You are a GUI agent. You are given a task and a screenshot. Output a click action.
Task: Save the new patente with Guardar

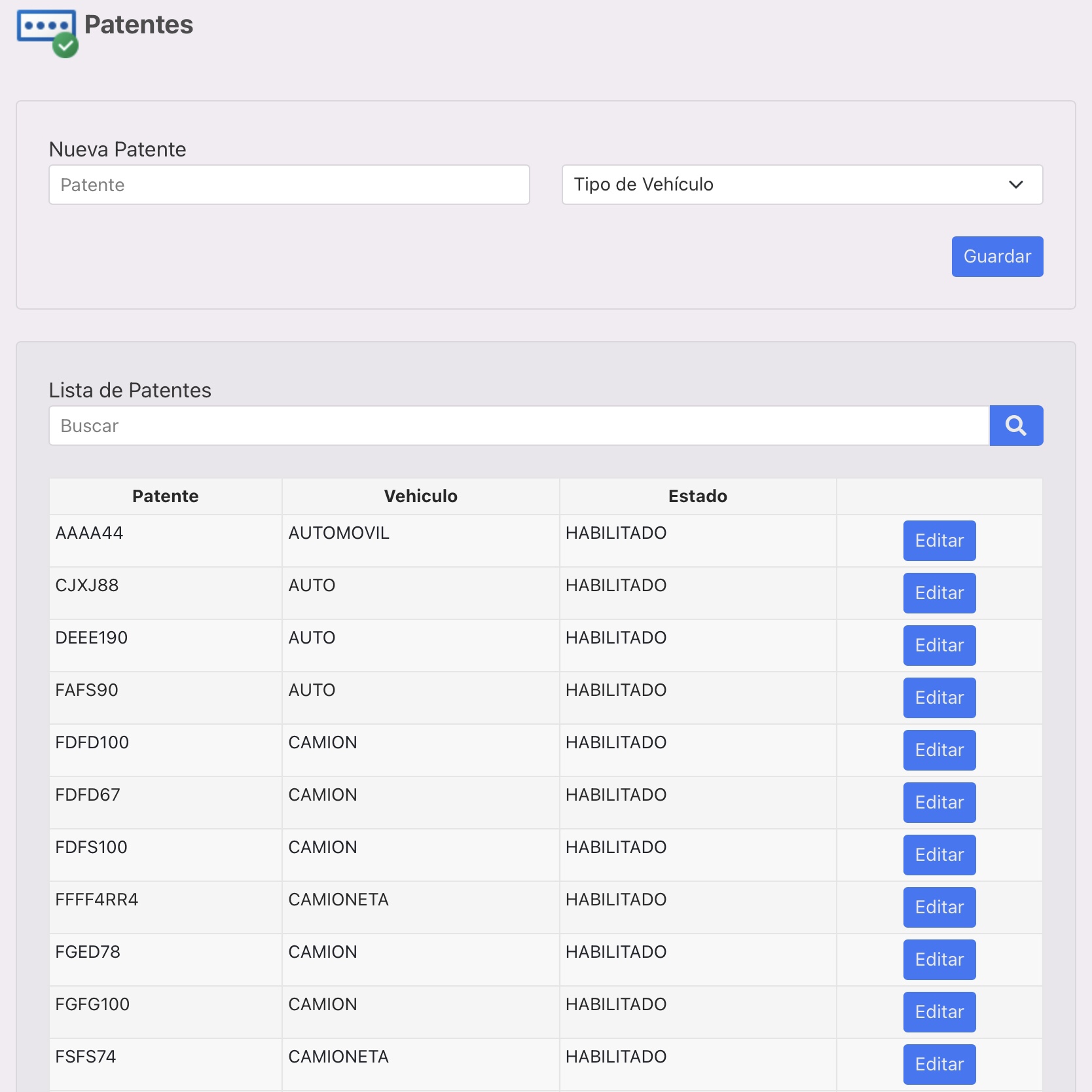[997, 257]
